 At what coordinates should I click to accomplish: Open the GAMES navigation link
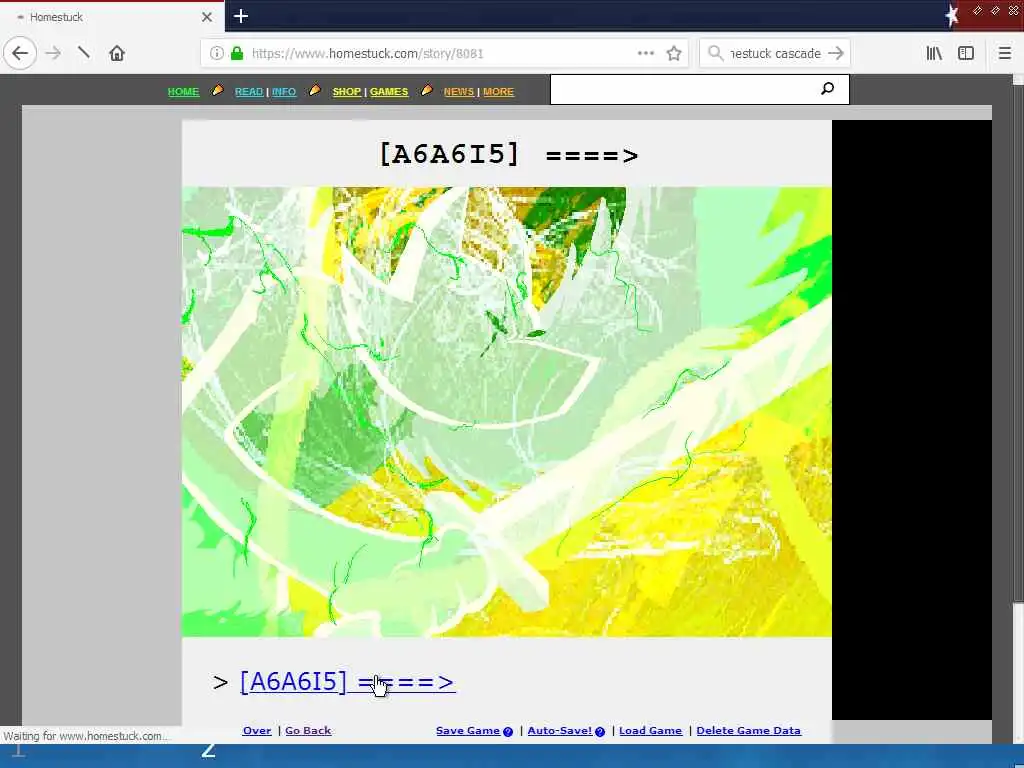coord(389,91)
